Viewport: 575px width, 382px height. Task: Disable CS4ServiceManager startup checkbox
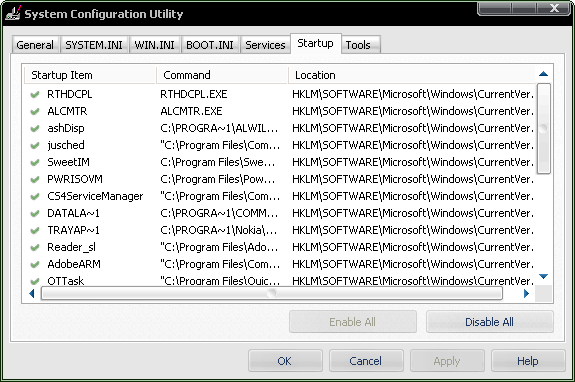(x=35, y=196)
